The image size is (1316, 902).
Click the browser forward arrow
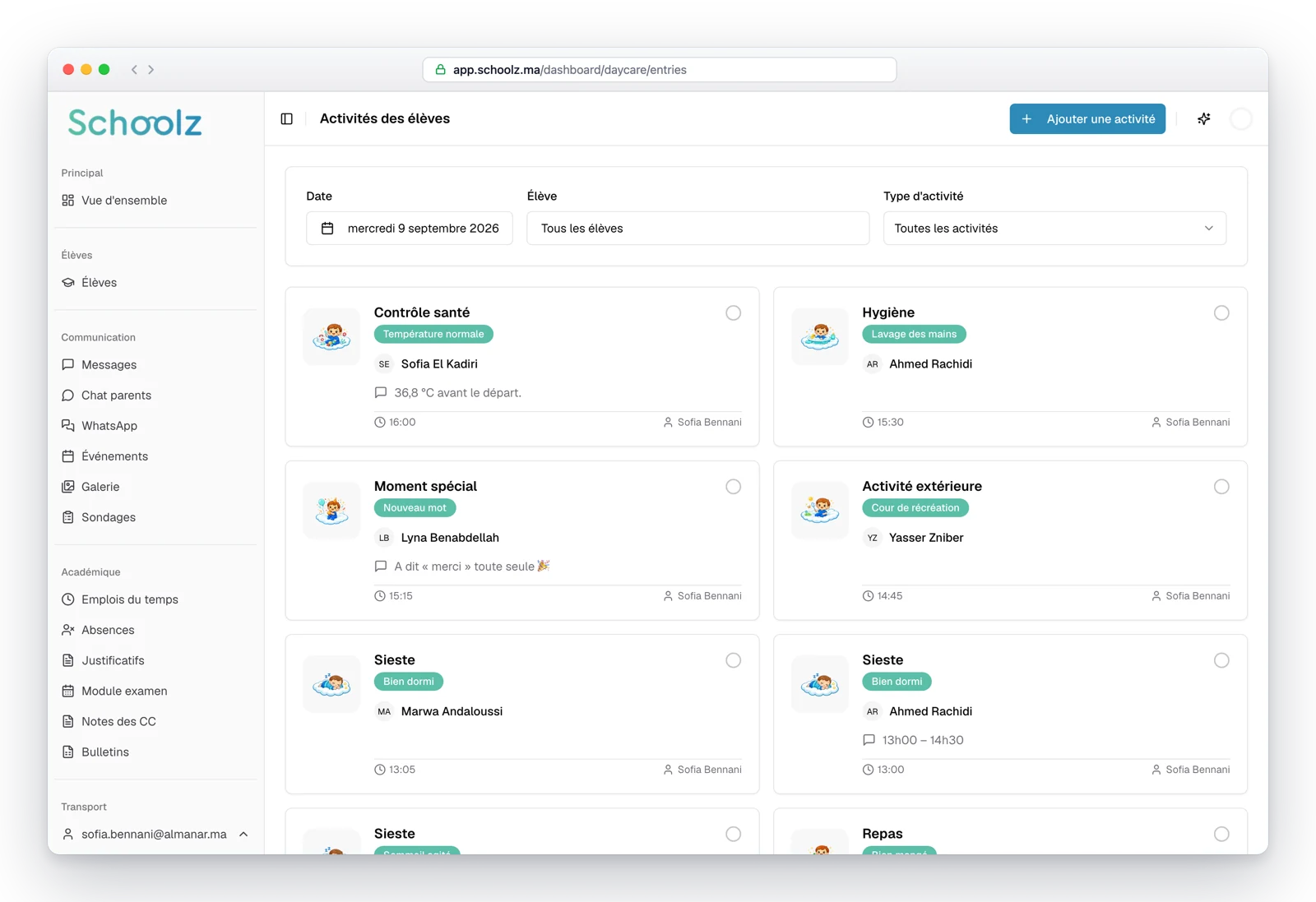pos(151,70)
